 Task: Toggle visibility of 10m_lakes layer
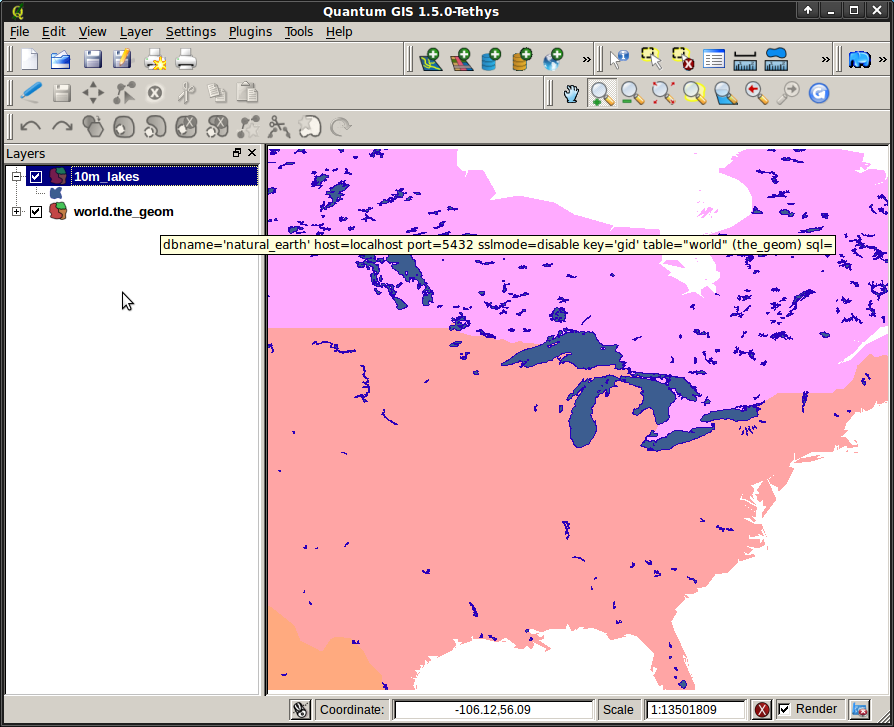36,177
